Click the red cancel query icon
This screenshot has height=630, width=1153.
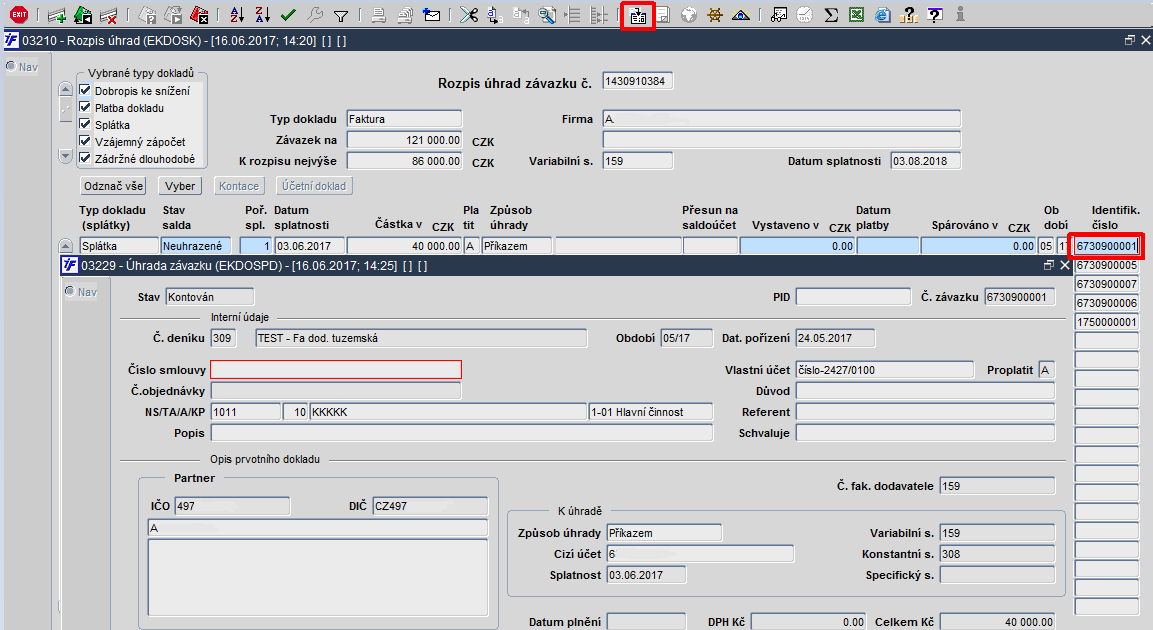[x=199, y=15]
